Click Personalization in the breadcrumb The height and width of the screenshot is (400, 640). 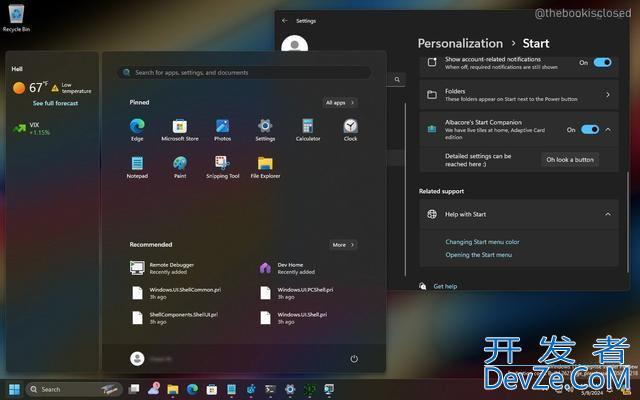(460, 43)
